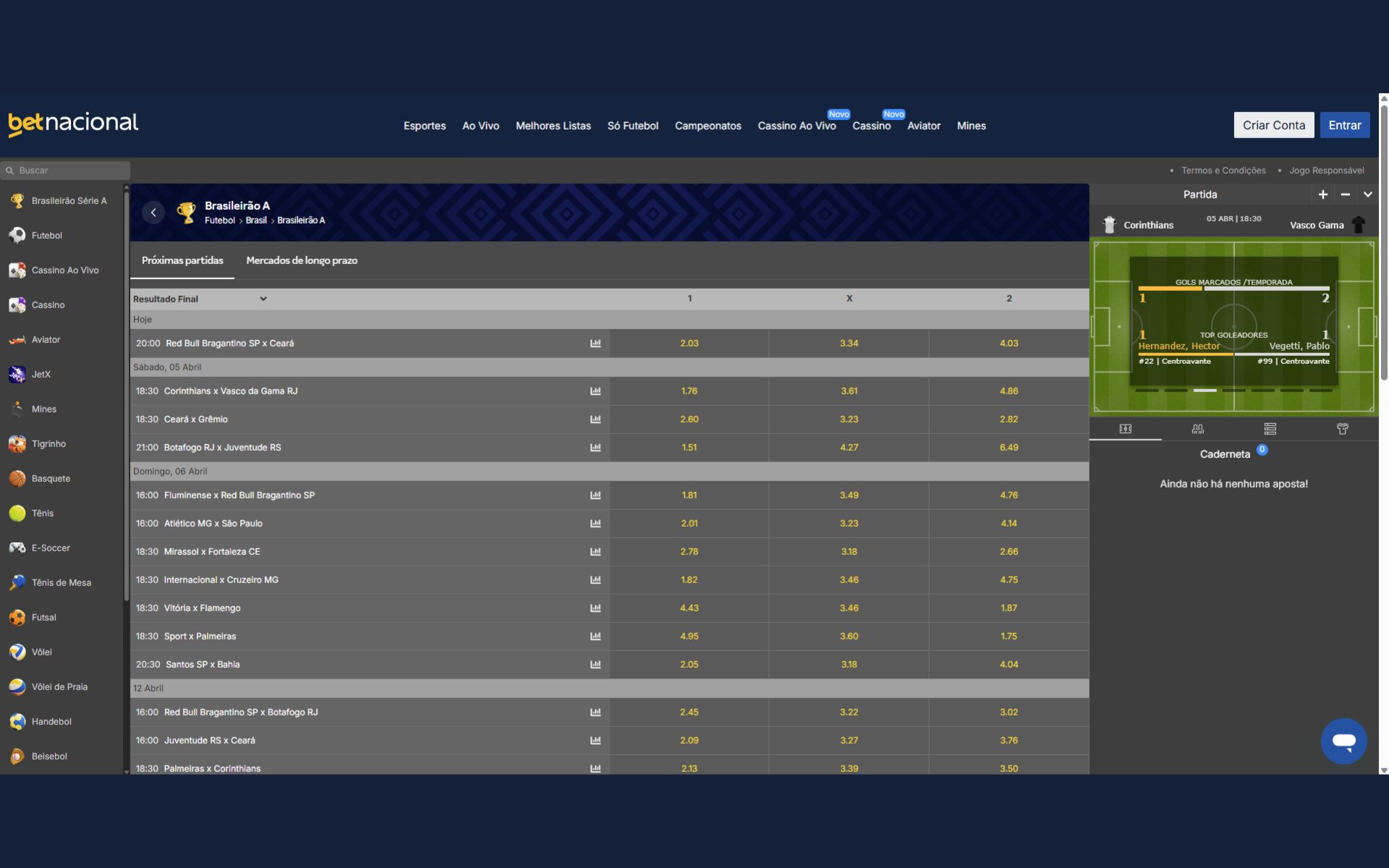This screenshot has width=1389, height=868.
Task: Open the Tigrinho game in the sidebar
Action: coord(48,444)
